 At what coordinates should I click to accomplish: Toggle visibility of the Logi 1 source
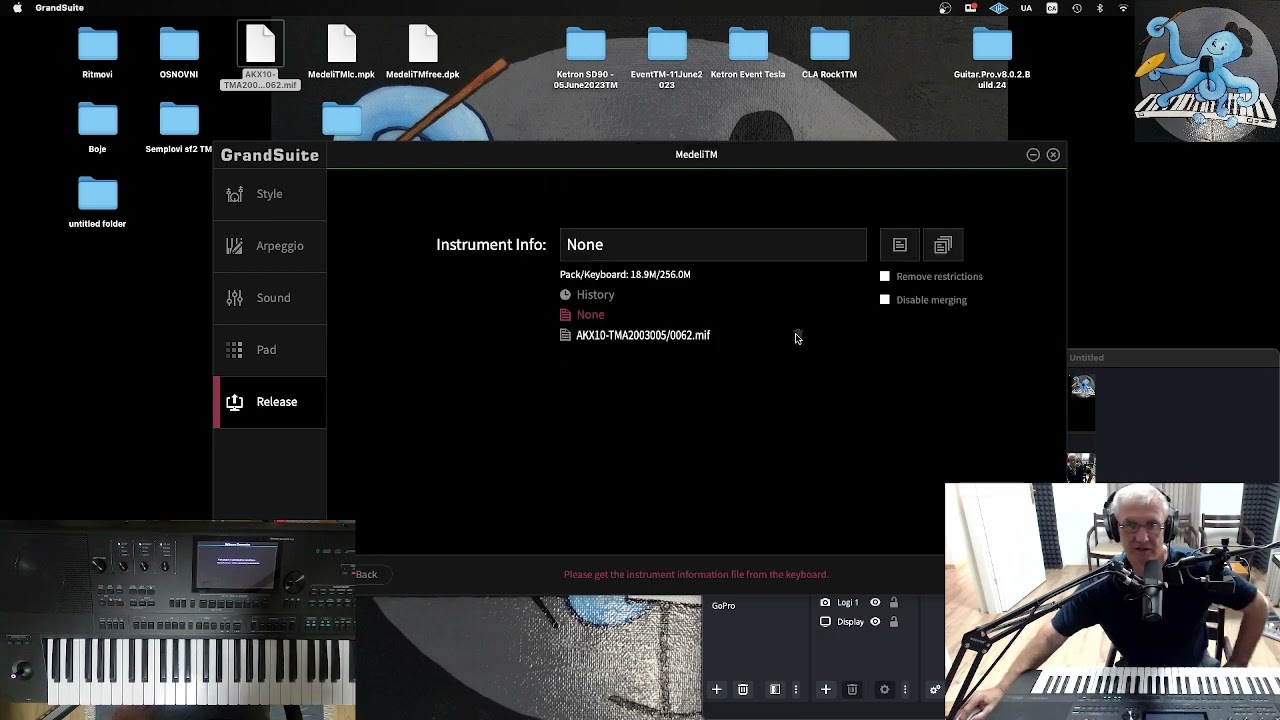[x=875, y=602]
